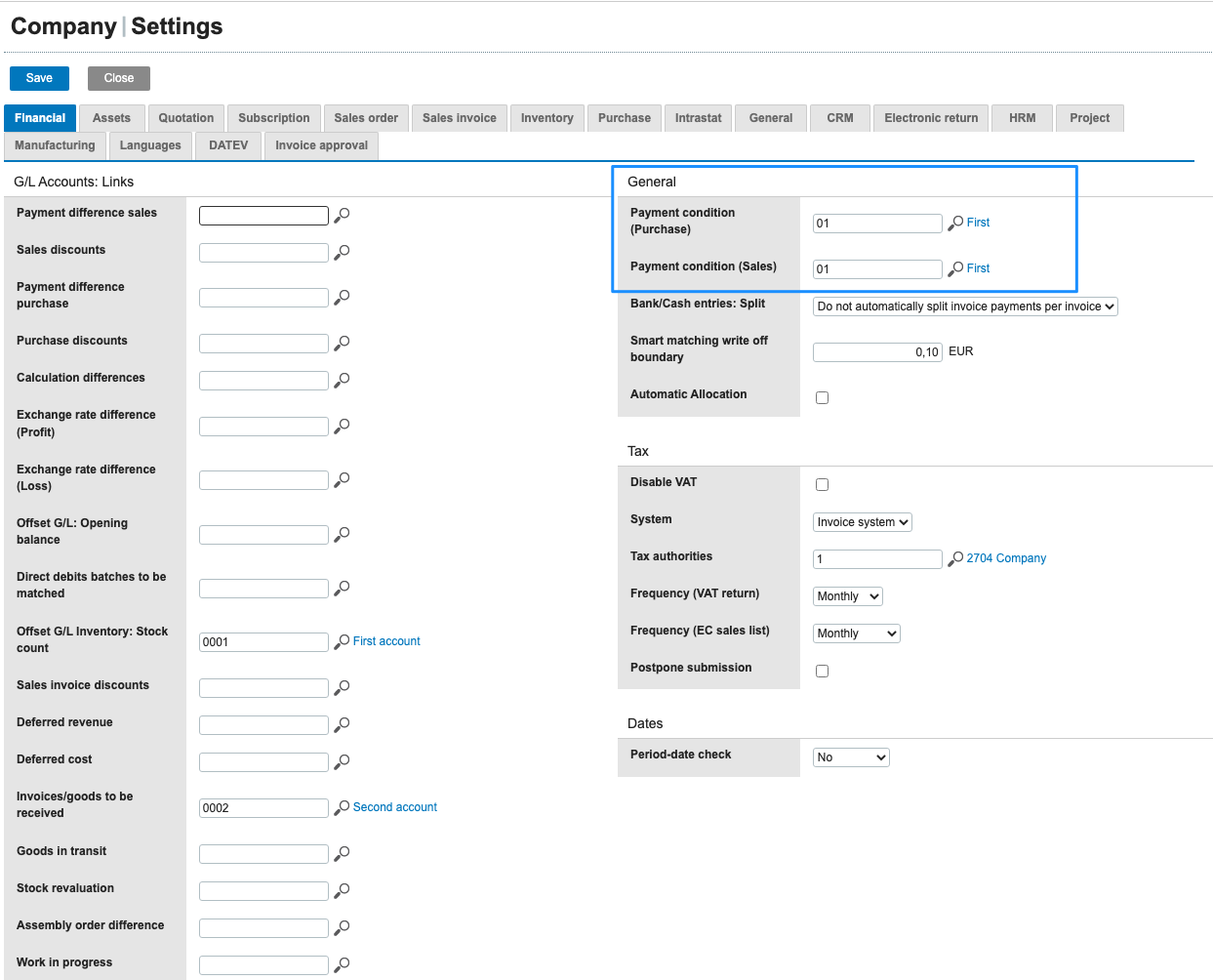
Task: Open lookup for Sales invoice discounts
Action: [342, 687]
